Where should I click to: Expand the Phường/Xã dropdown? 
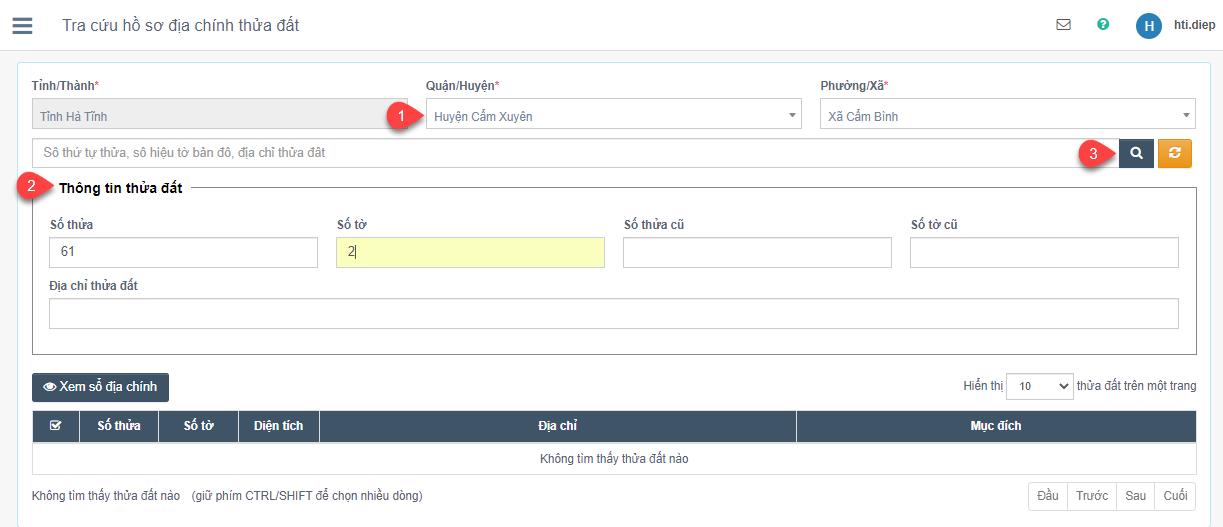(x=1007, y=116)
